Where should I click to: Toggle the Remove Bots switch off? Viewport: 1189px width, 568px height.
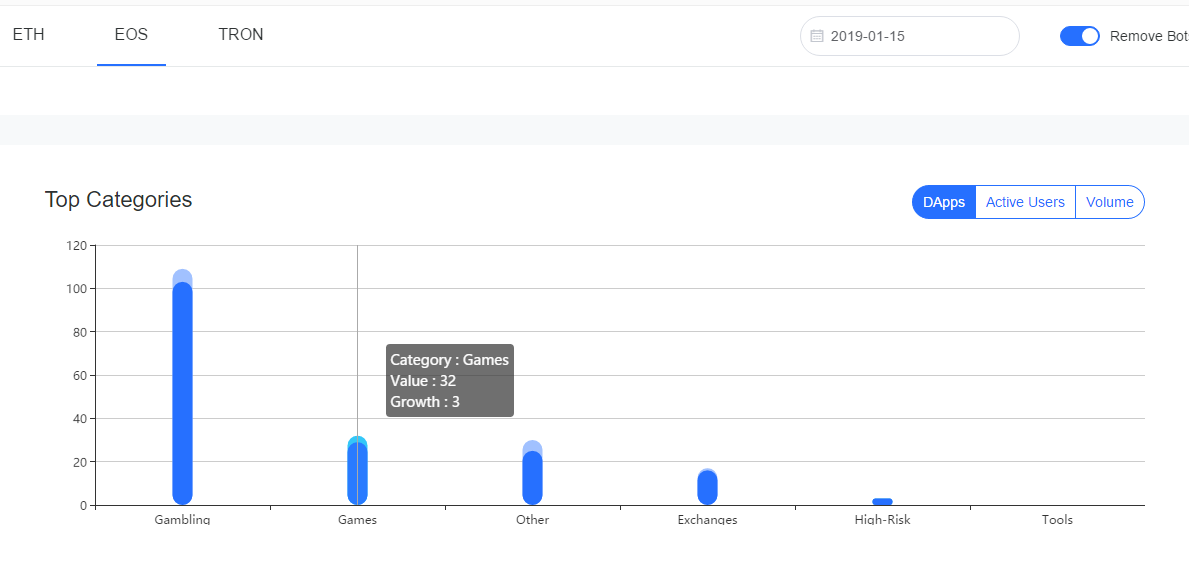click(x=1080, y=36)
